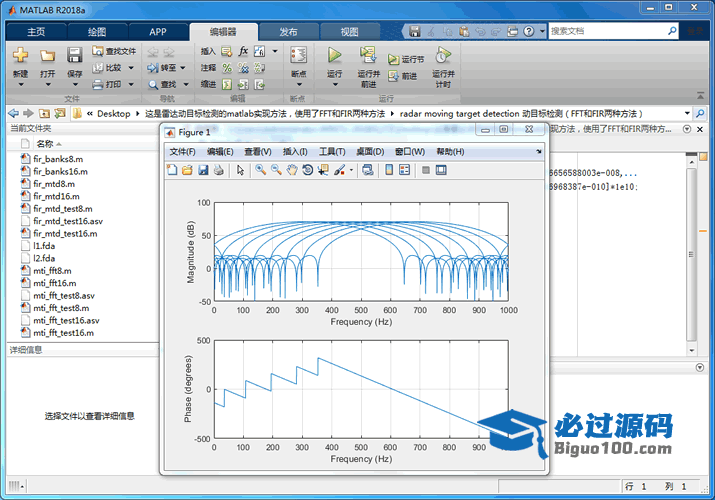
Task: Click the uncomment icon beside percent
Action: 243,68
